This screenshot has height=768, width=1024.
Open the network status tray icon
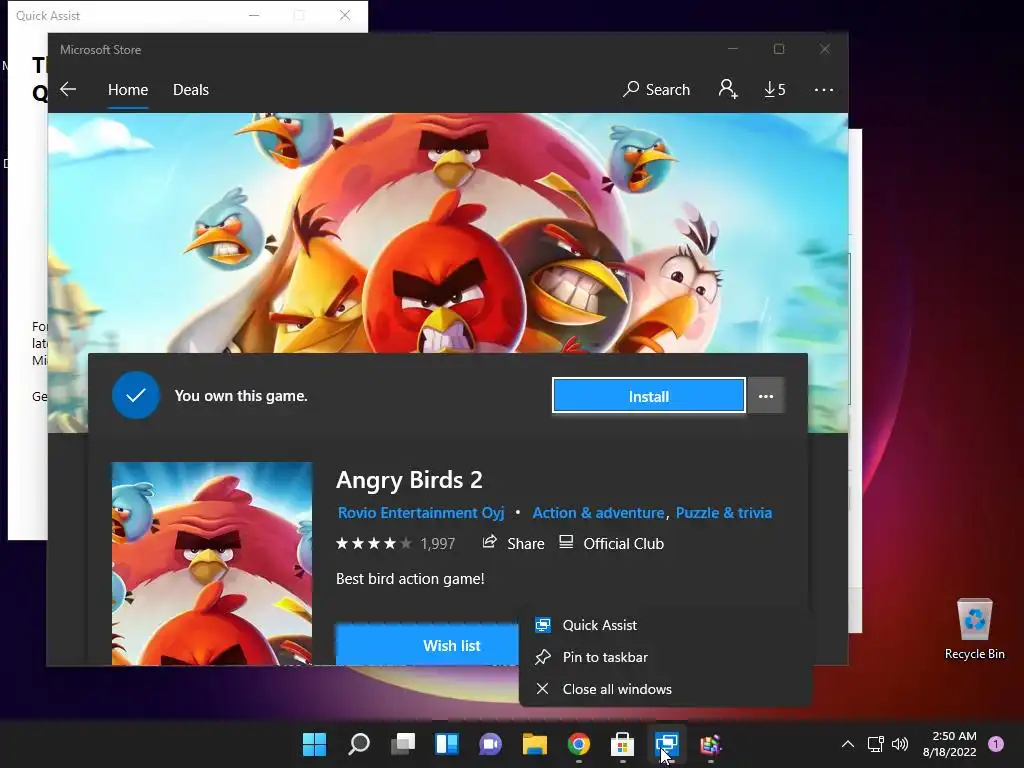[x=875, y=744]
